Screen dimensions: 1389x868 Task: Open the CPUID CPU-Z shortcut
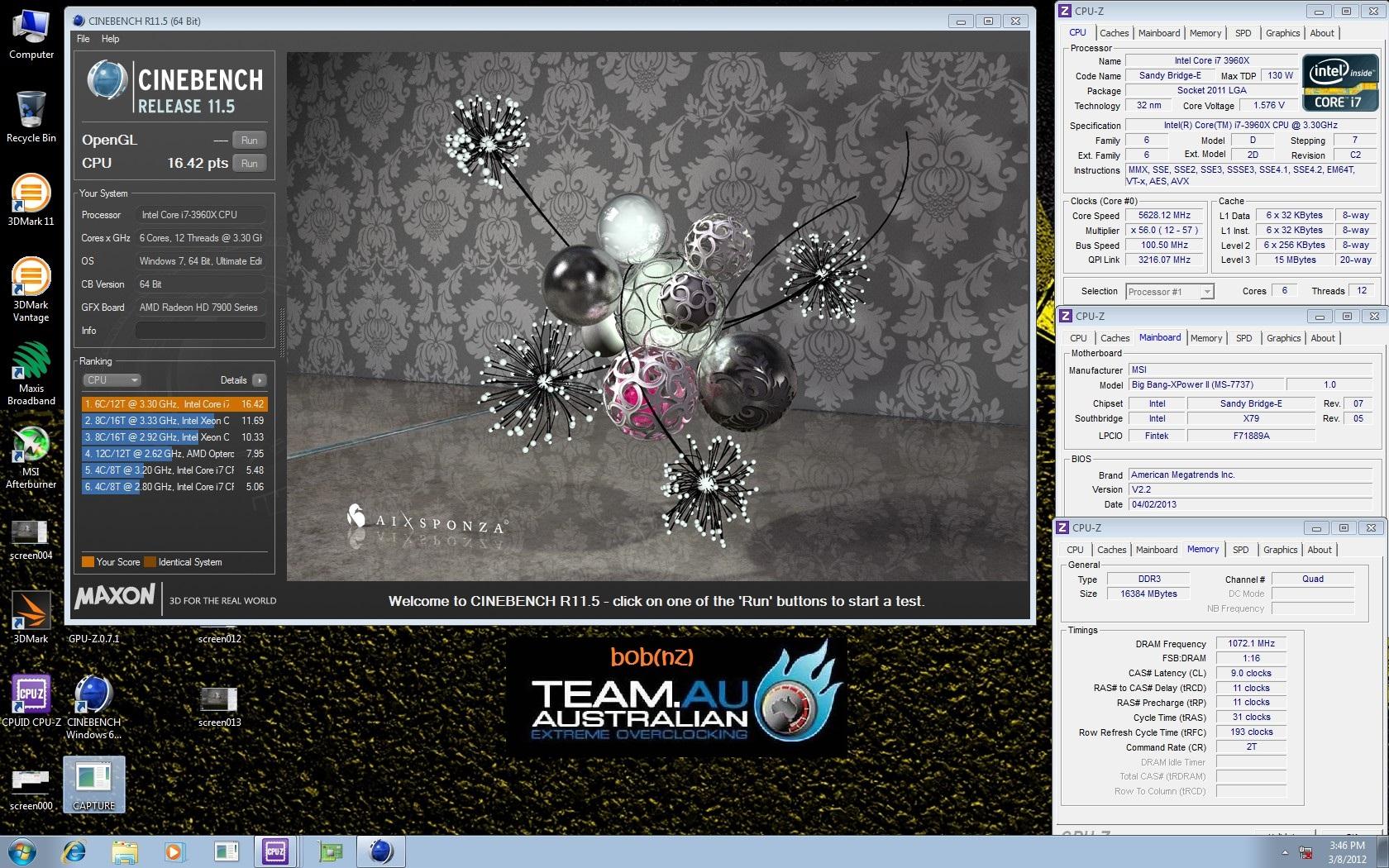[31, 701]
